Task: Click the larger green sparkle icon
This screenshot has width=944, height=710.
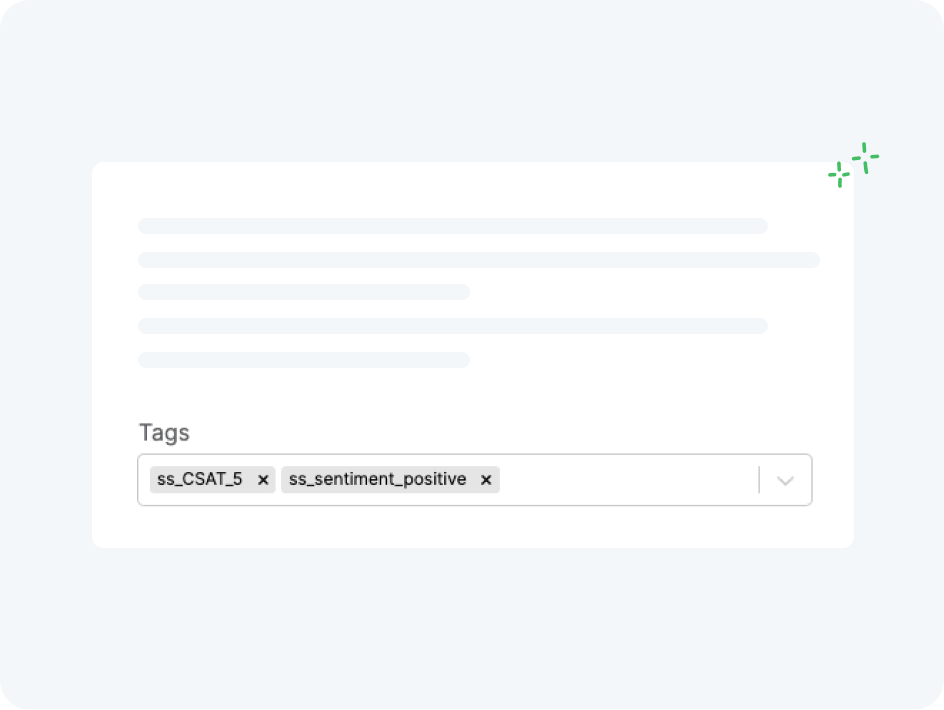Action: click(x=865, y=158)
